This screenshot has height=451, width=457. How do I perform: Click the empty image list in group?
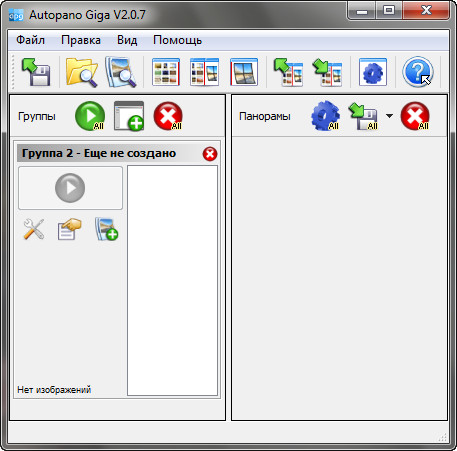pos(172,281)
